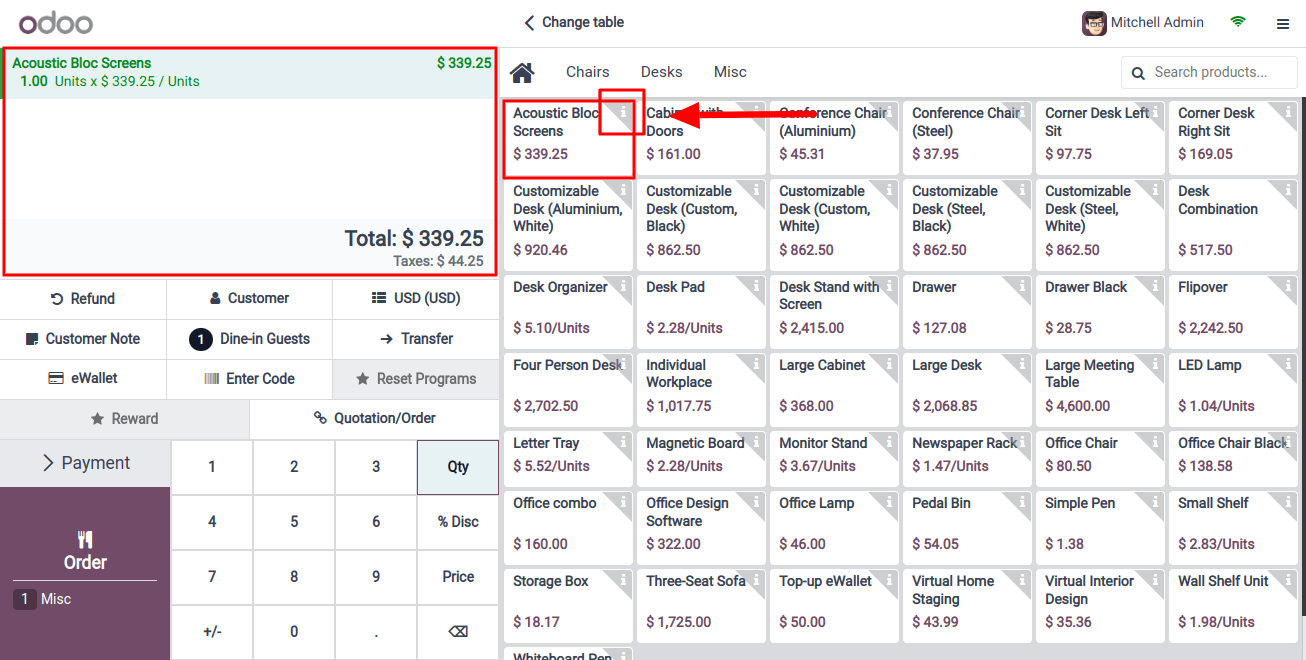Screen dimensions: 1306x660
Task: Click numpad key 0
Action: [x=294, y=632]
